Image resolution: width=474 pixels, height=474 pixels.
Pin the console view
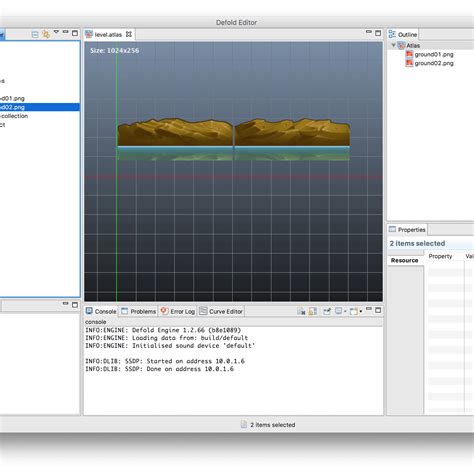click(x=327, y=311)
